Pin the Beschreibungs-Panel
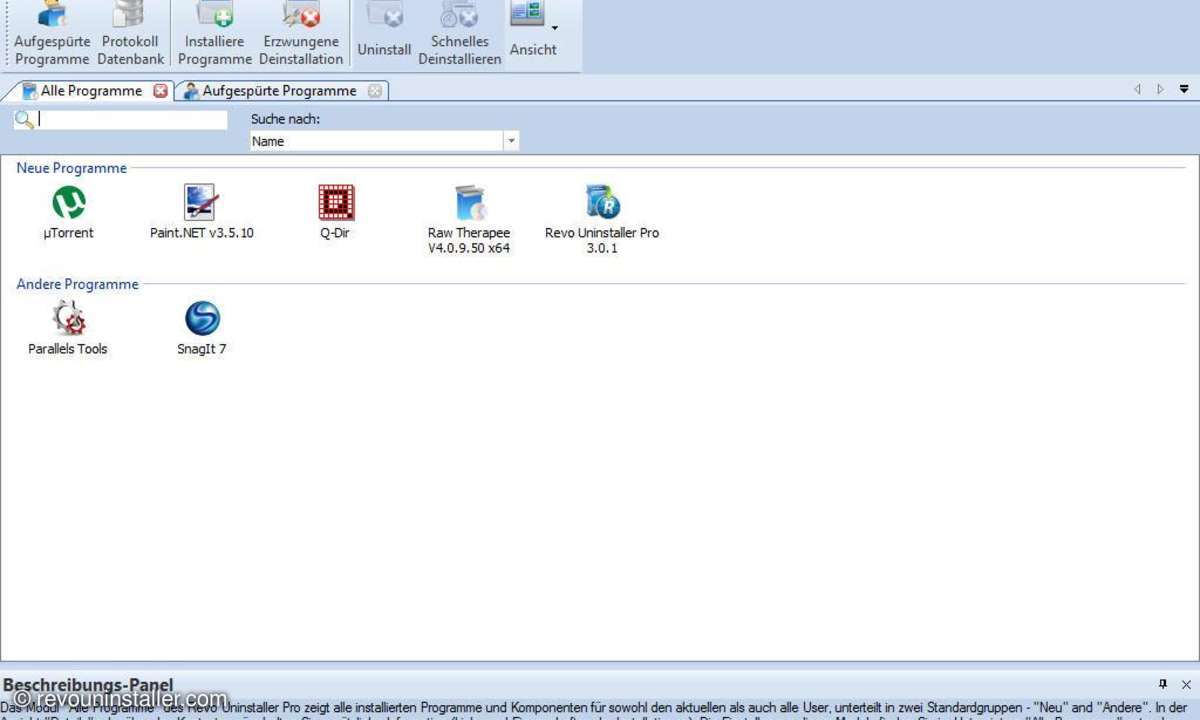Screen dimensions: 1200x720 click(1163, 684)
